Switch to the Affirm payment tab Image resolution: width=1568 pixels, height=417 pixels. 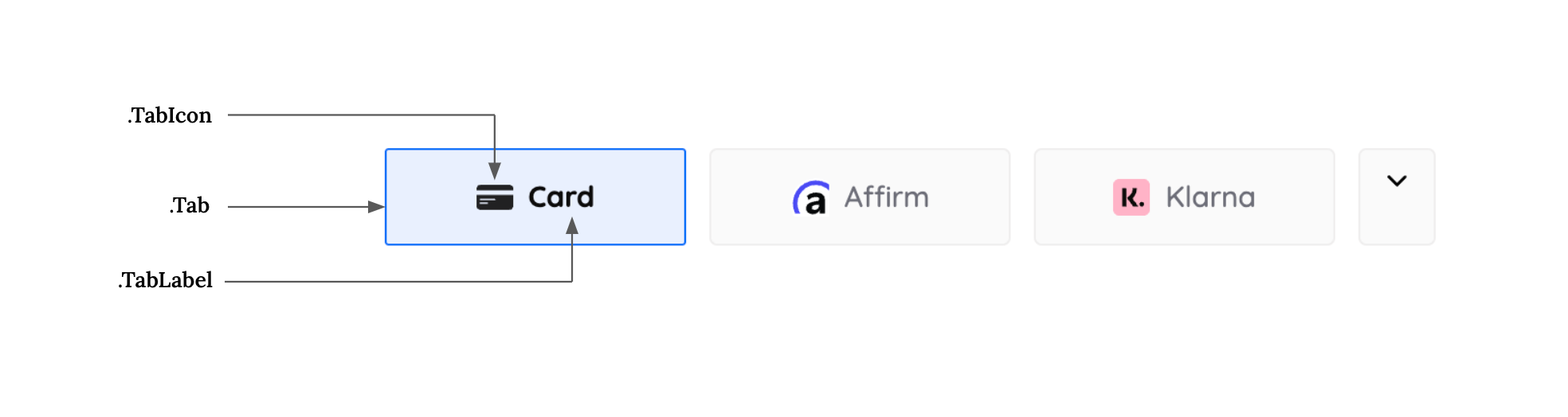860,197
